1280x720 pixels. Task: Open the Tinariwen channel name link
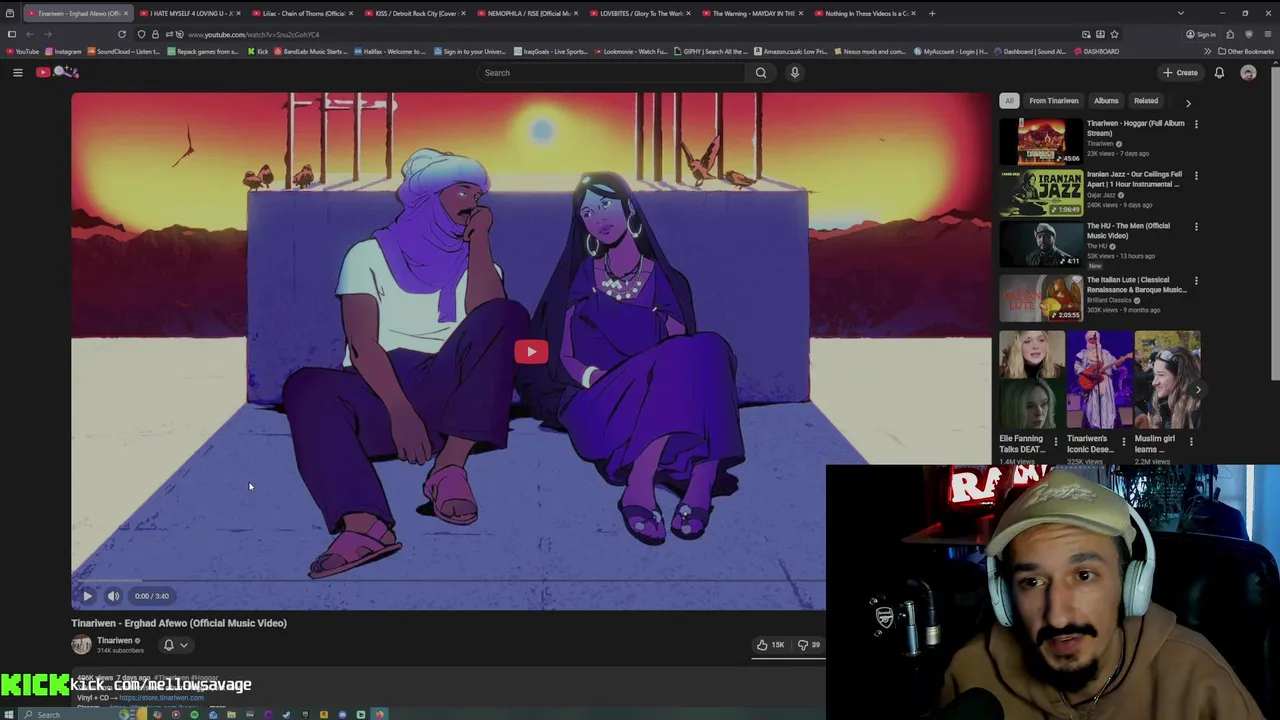[x=114, y=640]
